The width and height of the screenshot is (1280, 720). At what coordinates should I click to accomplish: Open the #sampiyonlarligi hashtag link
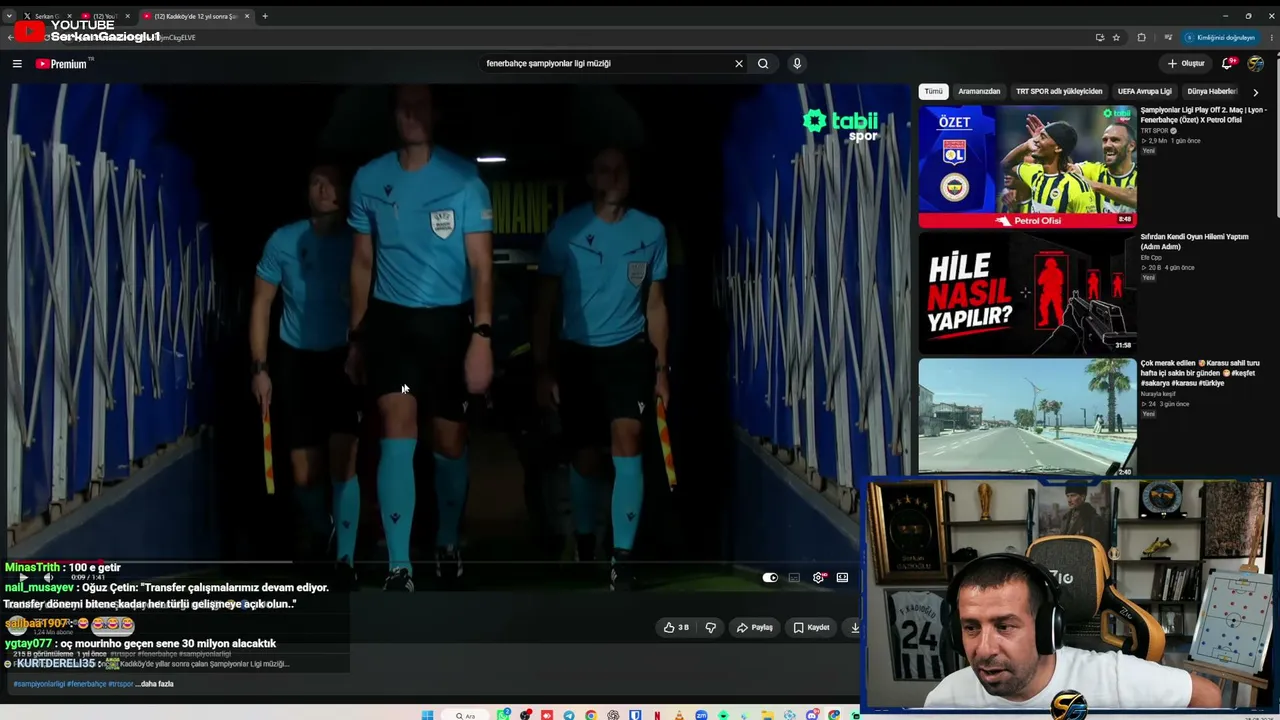[39, 684]
